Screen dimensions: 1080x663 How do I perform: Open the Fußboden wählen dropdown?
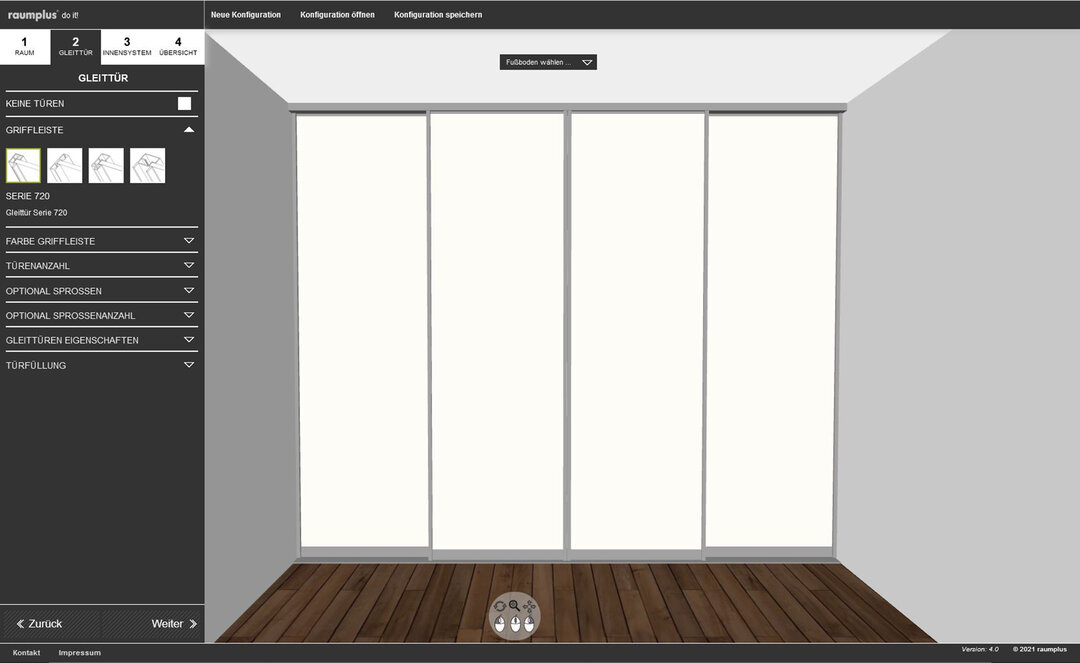pyautogui.click(x=548, y=62)
